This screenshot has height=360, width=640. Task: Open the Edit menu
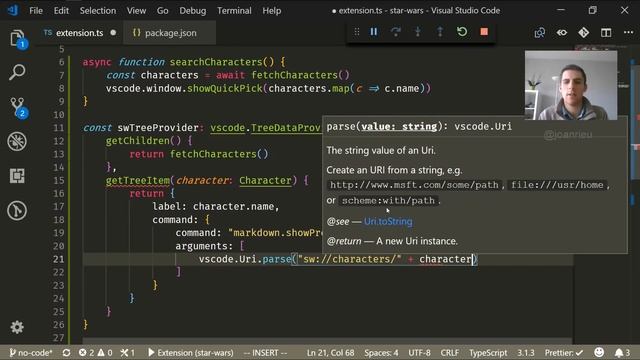[x=61, y=11]
